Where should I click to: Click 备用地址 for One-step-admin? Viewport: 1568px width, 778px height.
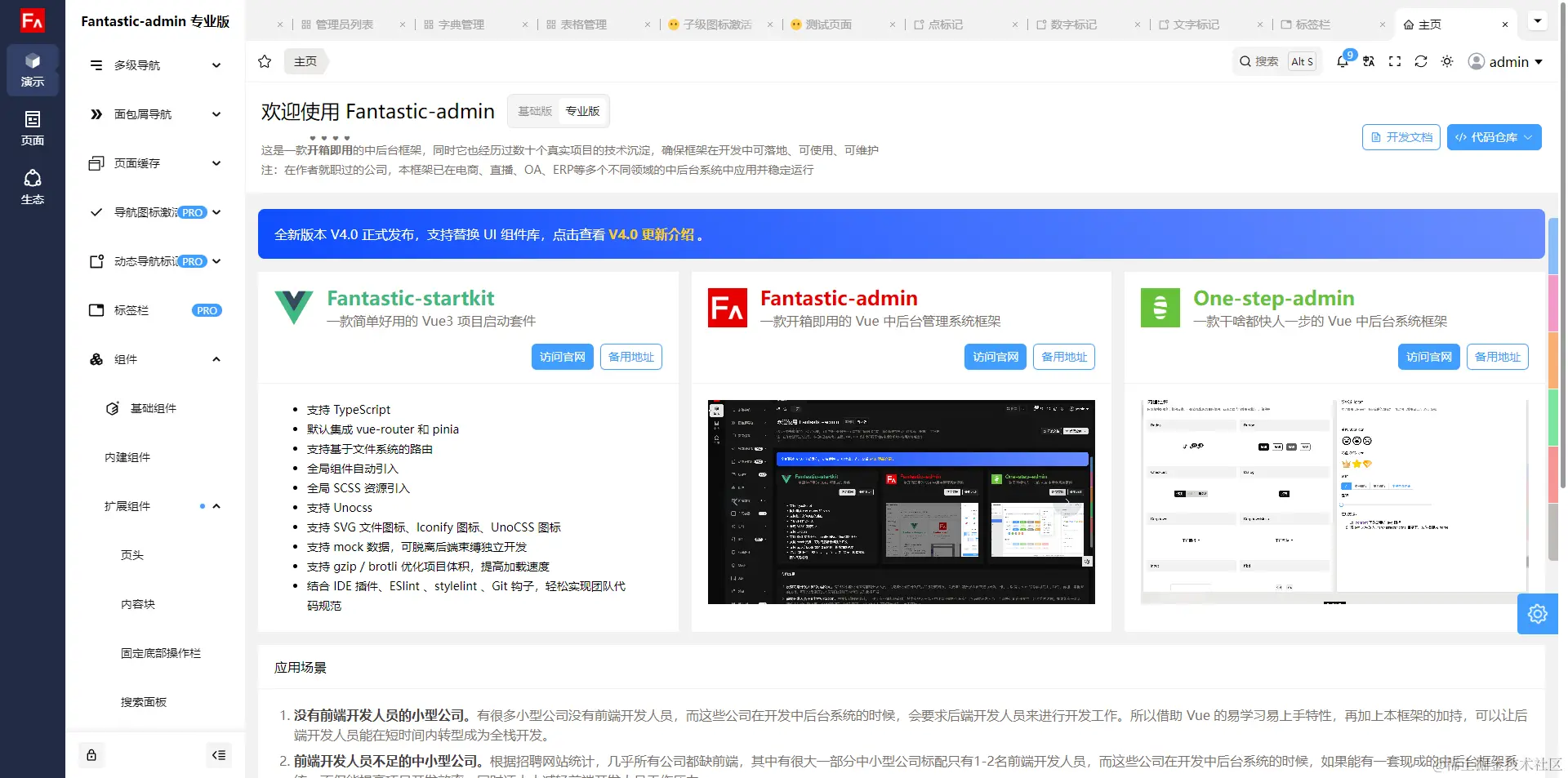(x=1498, y=357)
